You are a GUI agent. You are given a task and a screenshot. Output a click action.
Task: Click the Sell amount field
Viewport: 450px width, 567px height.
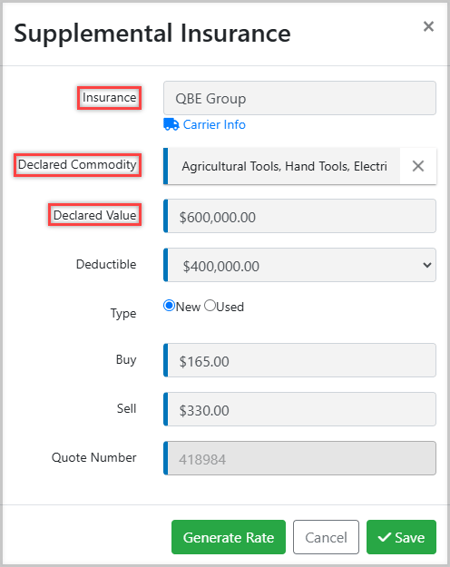(300, 409)
